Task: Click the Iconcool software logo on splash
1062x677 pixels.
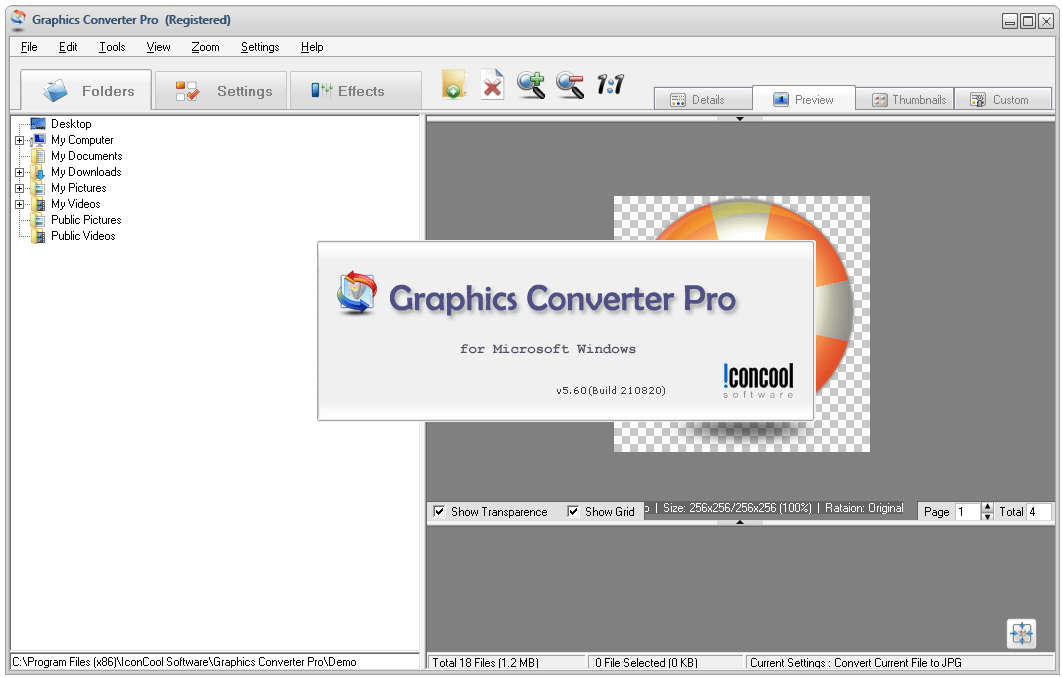Action: tap(758, 381)
